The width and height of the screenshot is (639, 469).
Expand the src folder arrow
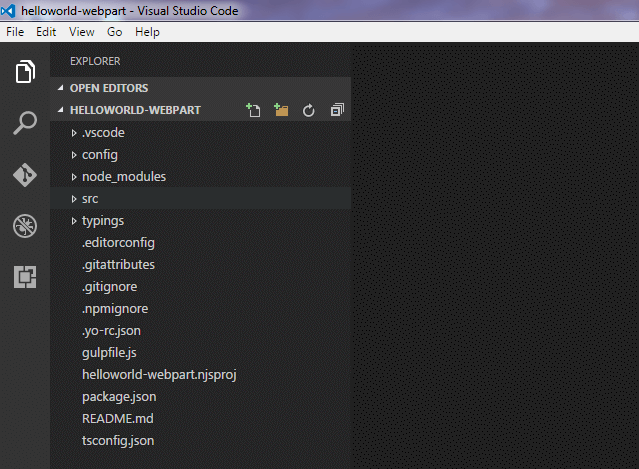(74, 199)
